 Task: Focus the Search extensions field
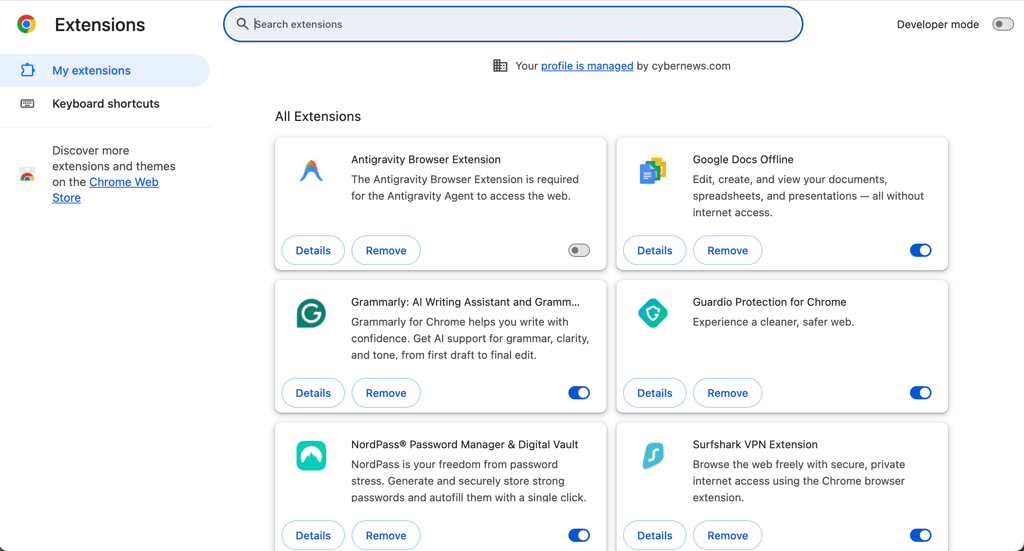pos(513,24)
